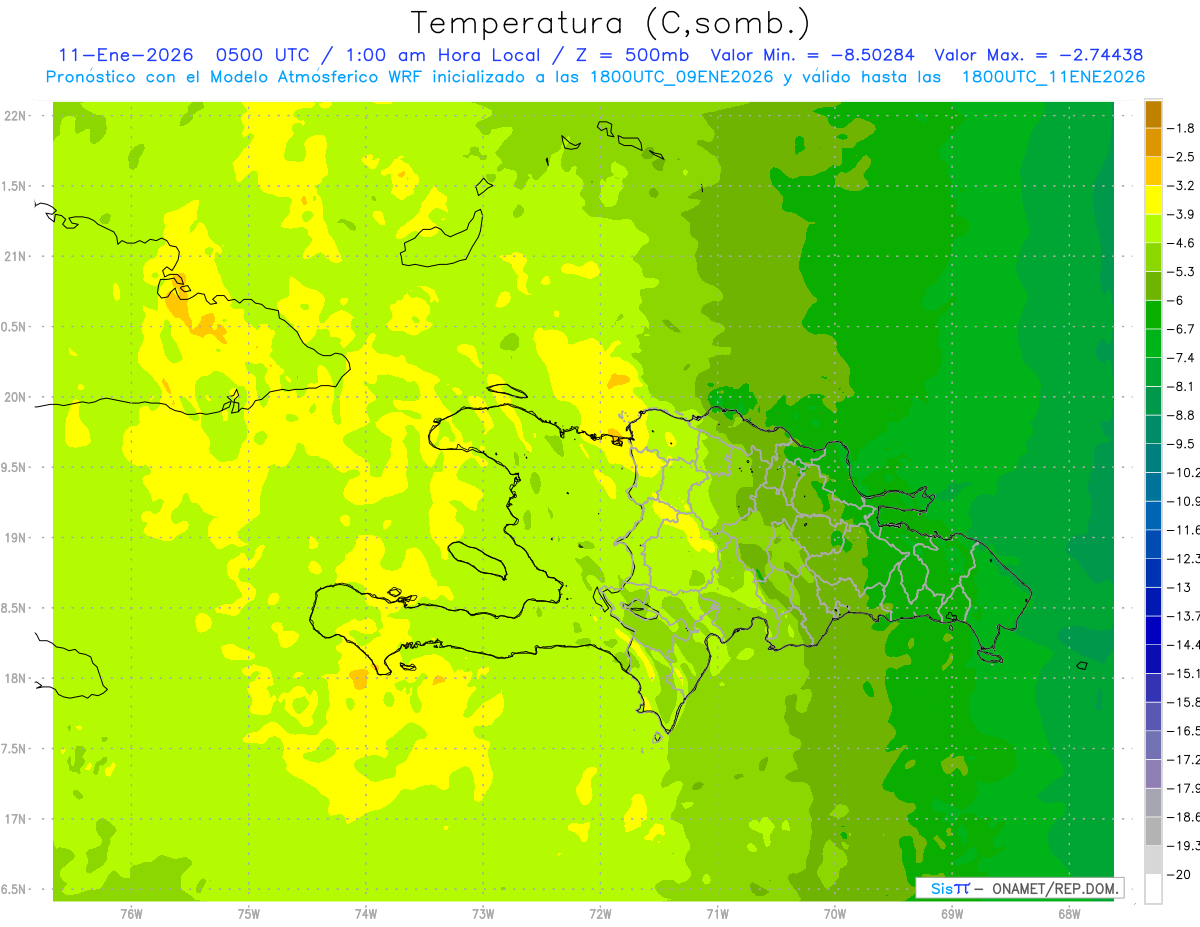Click the '-6.7' colorbar label
Image resolution: width=1200 pixels, height=927 pixels.
(x=1183, y=329)
